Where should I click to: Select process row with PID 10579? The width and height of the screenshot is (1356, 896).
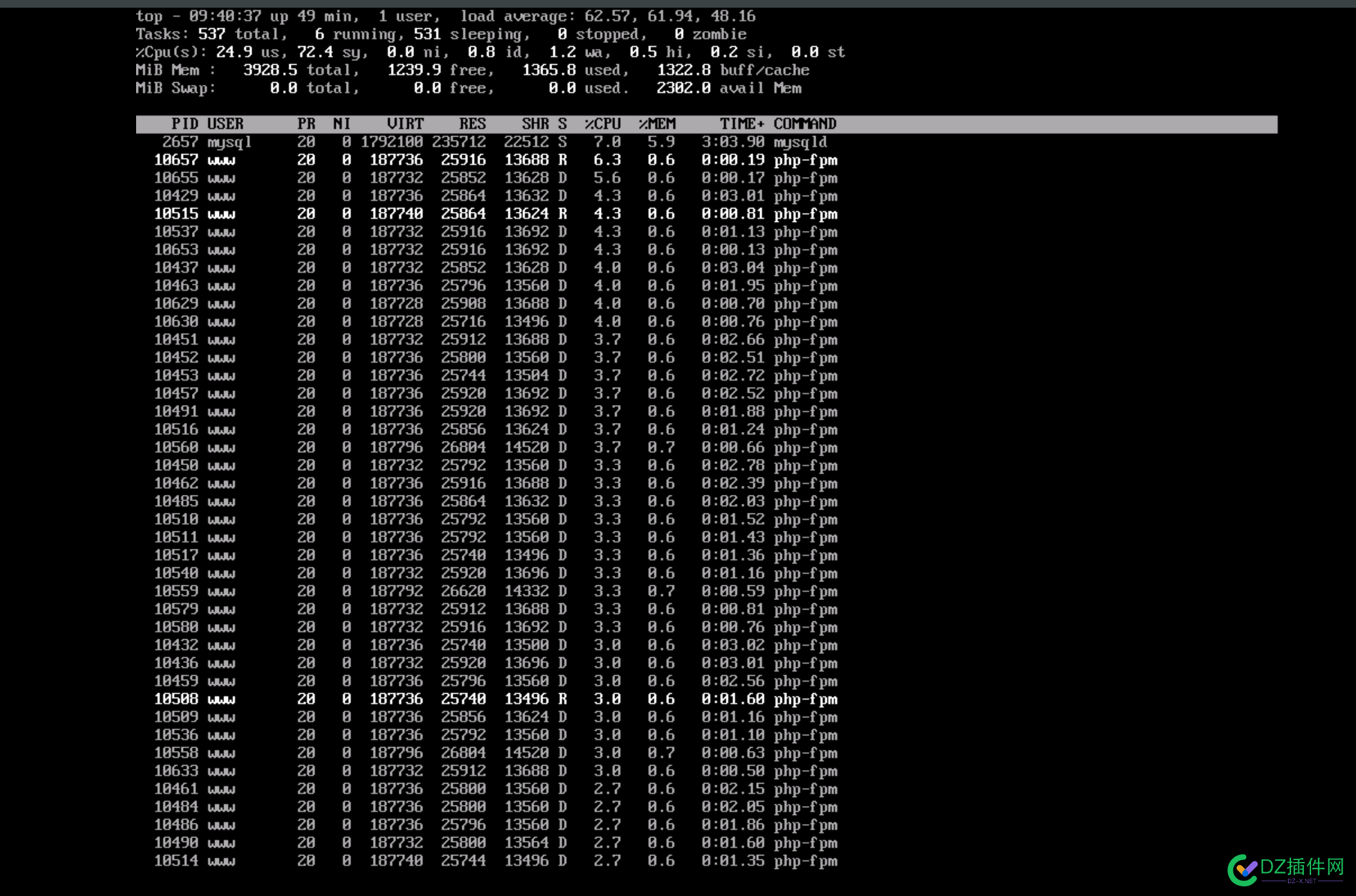(494, 609)
